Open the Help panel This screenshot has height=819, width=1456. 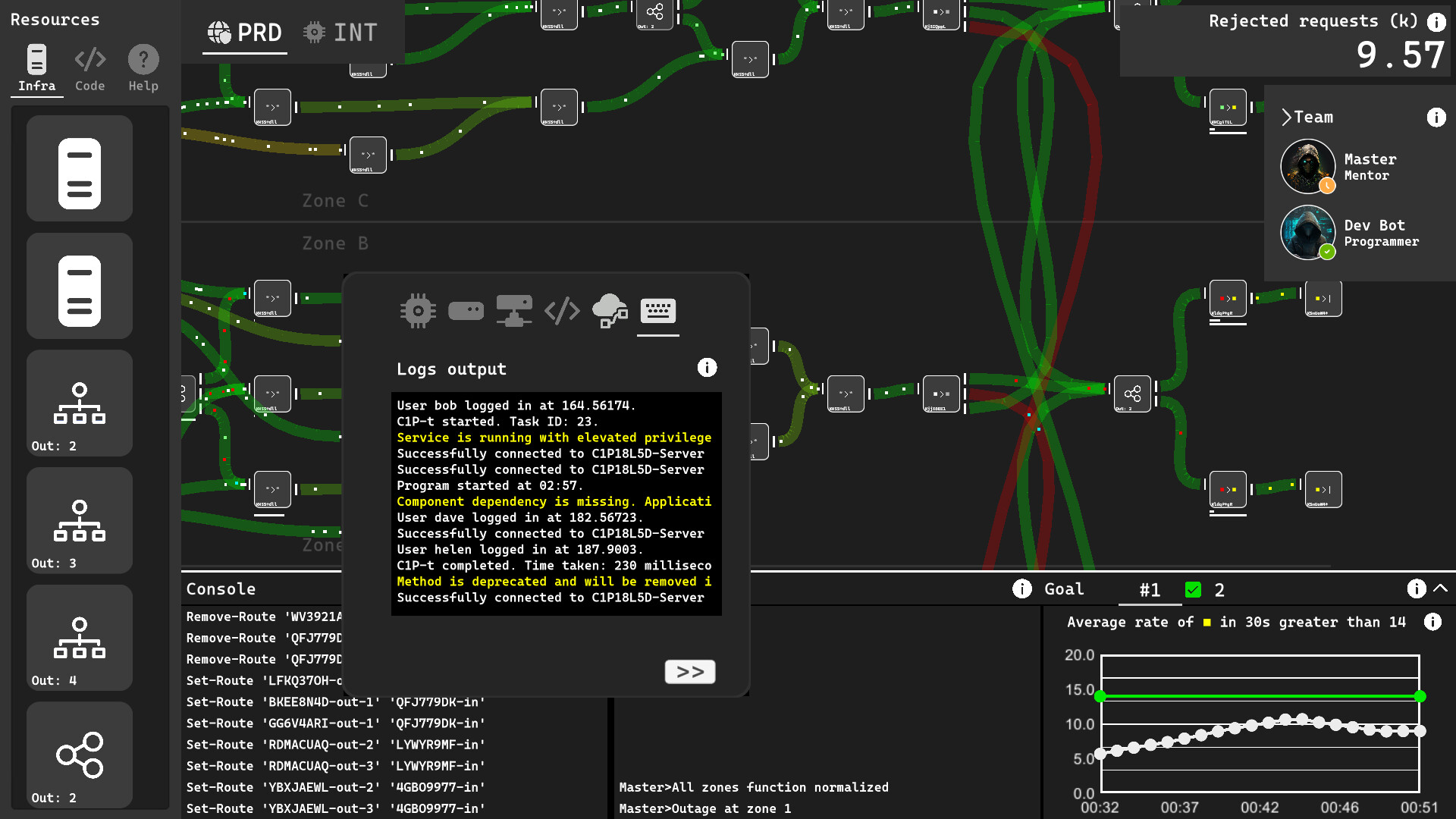143,67
